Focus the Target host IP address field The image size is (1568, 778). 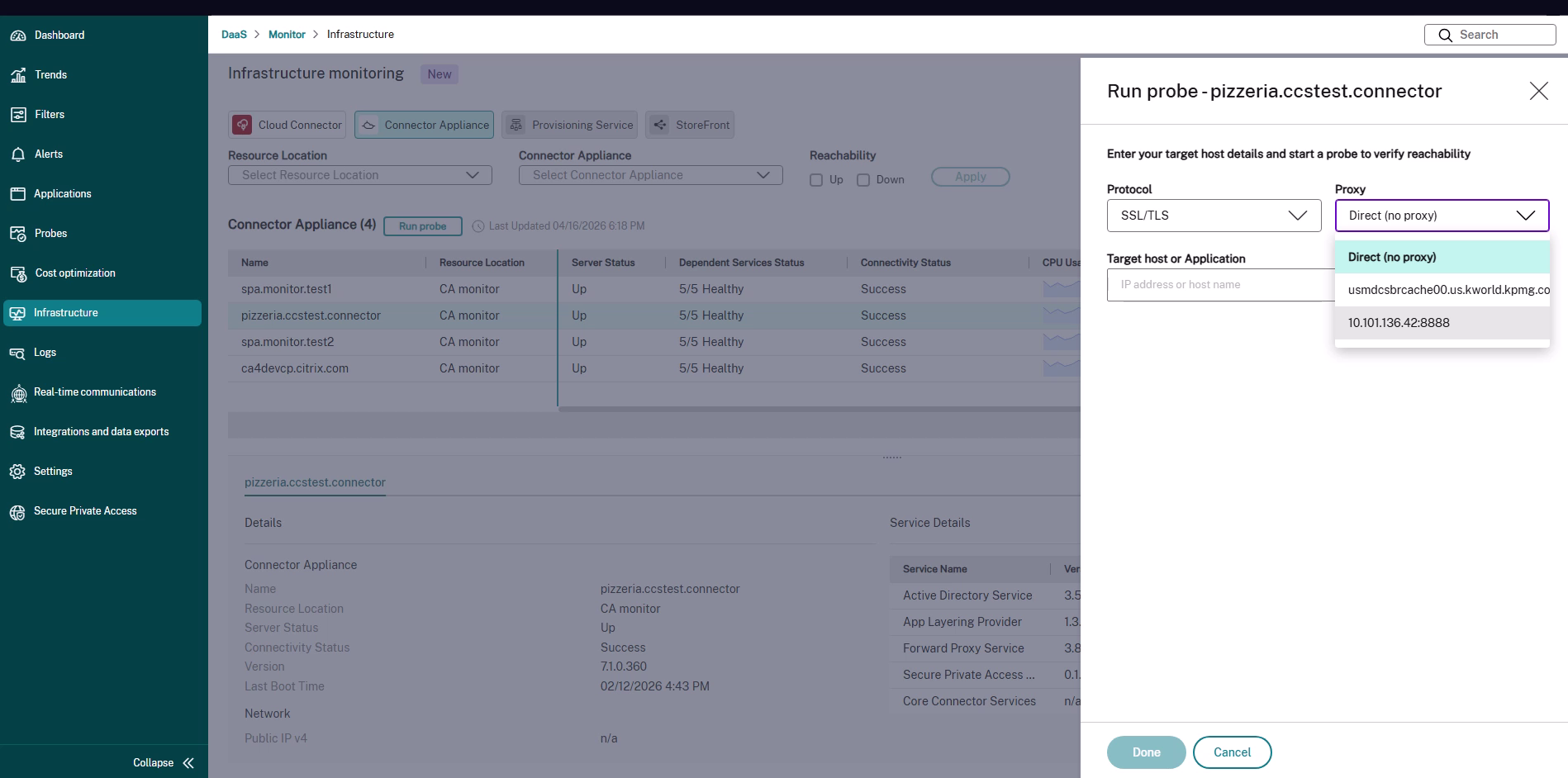[1220, 285]
